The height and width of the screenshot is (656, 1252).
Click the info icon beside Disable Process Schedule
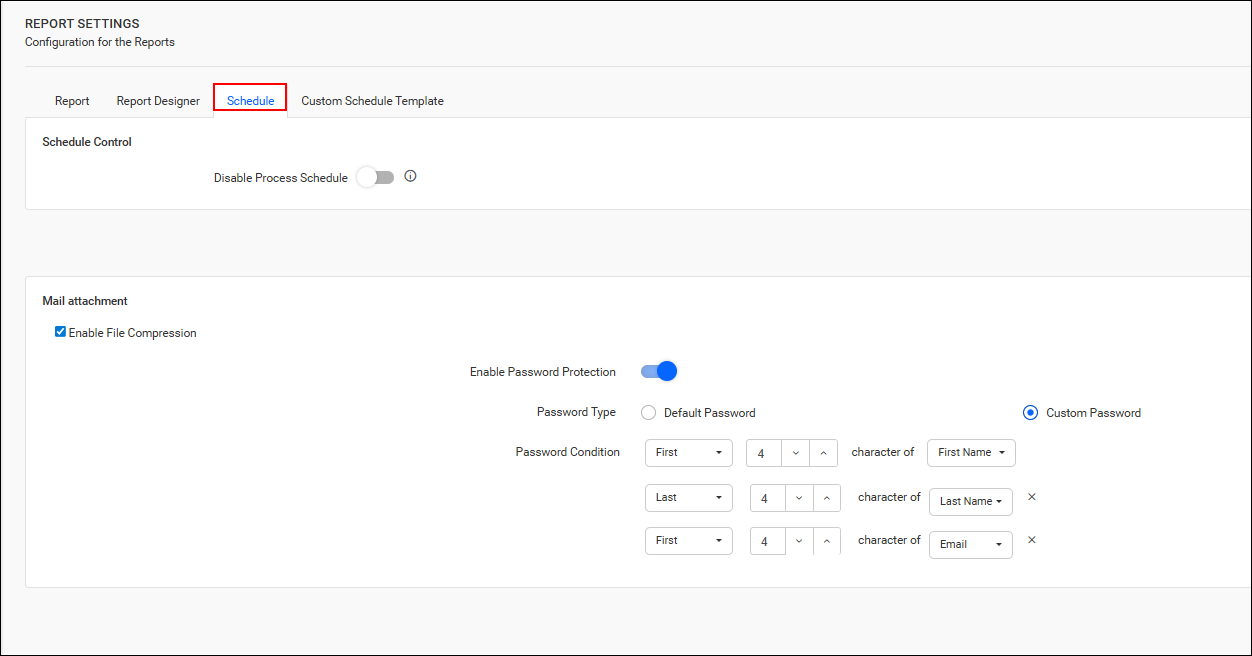click(410, 176)
